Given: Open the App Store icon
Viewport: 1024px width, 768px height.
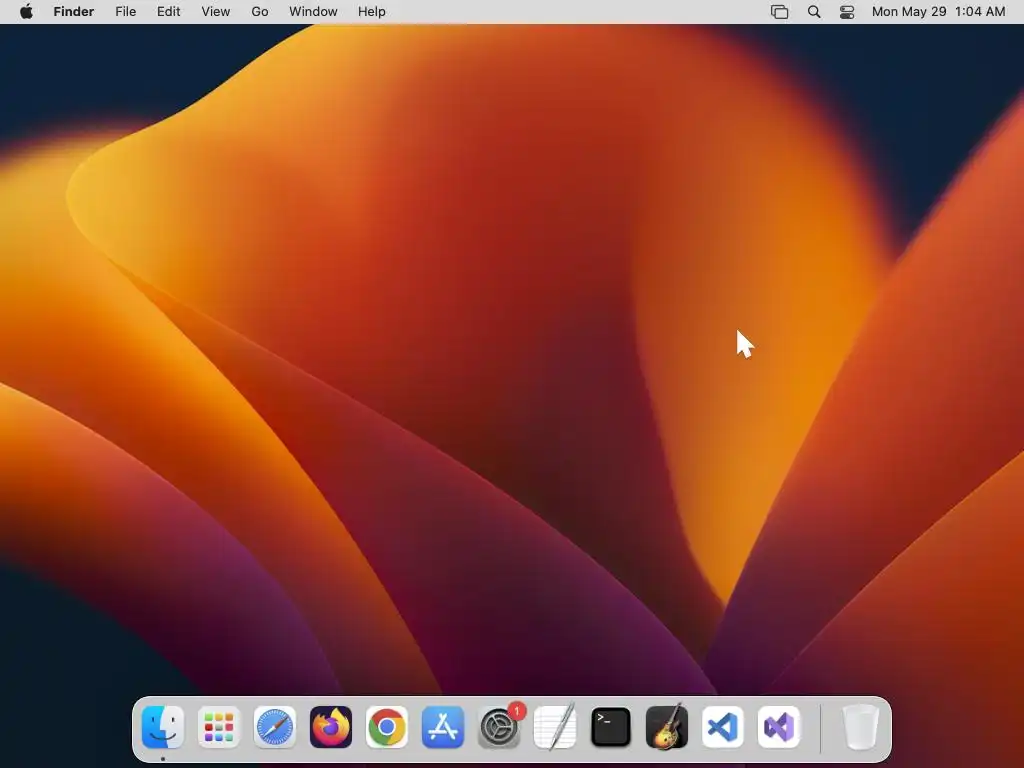Looking at the screenshot, I should (443, 727).
